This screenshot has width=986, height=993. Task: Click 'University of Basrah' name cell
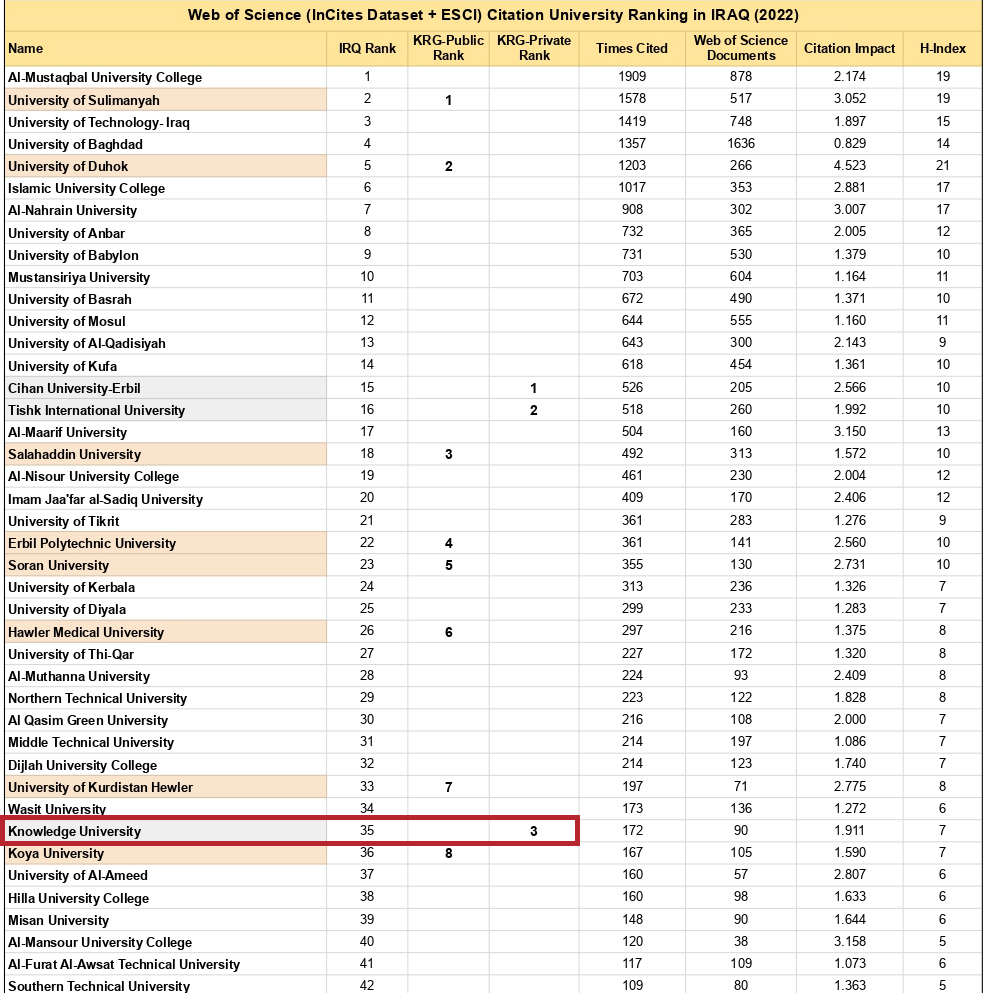(166, 300)
